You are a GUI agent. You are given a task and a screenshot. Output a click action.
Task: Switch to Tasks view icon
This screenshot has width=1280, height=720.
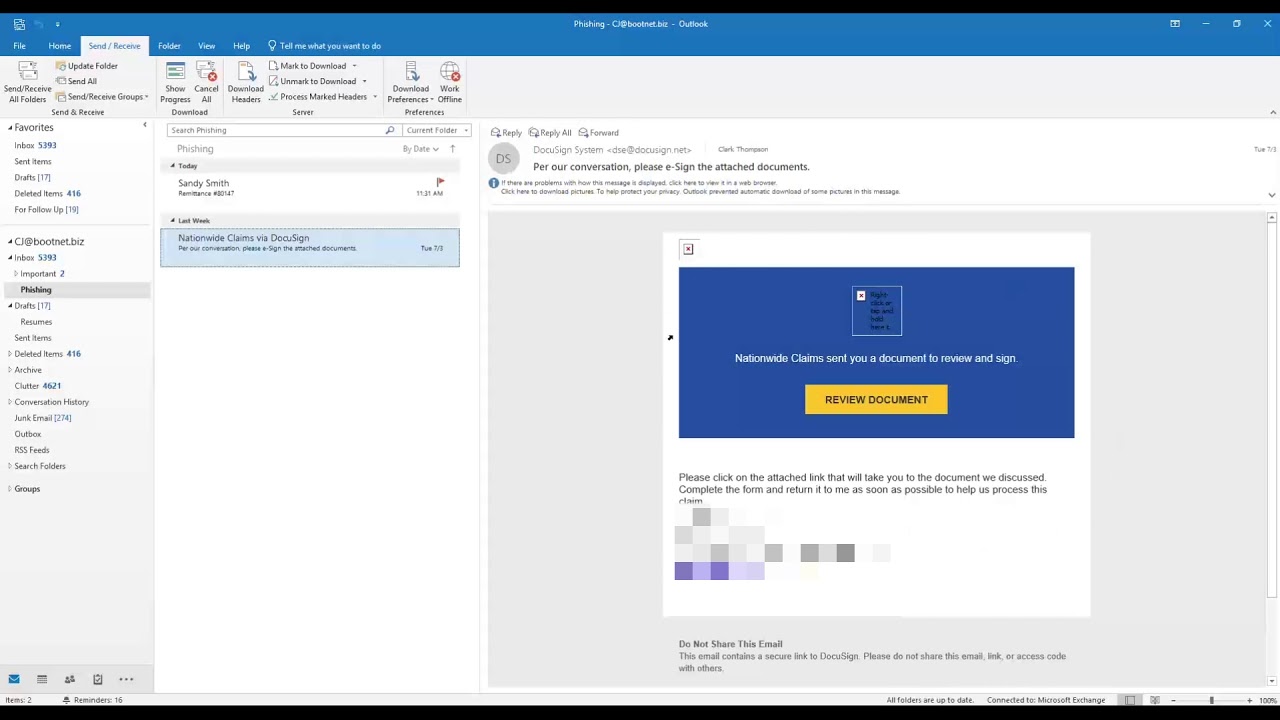98,679
